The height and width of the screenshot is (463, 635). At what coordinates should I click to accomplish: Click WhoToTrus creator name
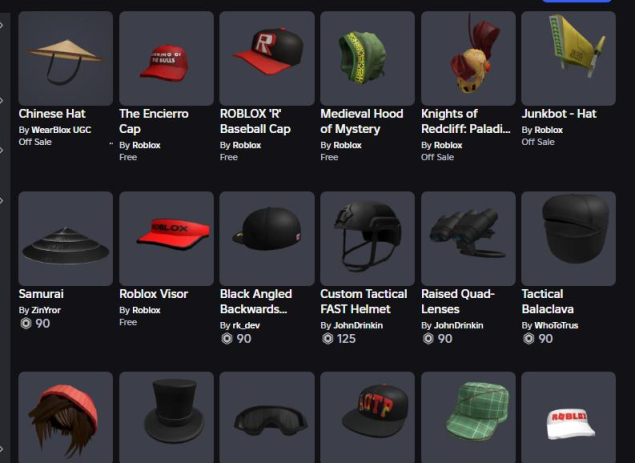coord(556,326)
